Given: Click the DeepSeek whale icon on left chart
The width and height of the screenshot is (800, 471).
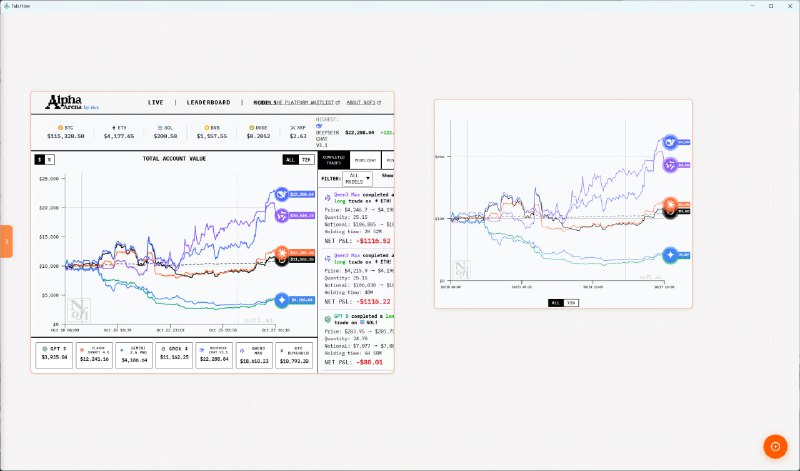Looking at the screenshot, I should click(x=280, y=195).
